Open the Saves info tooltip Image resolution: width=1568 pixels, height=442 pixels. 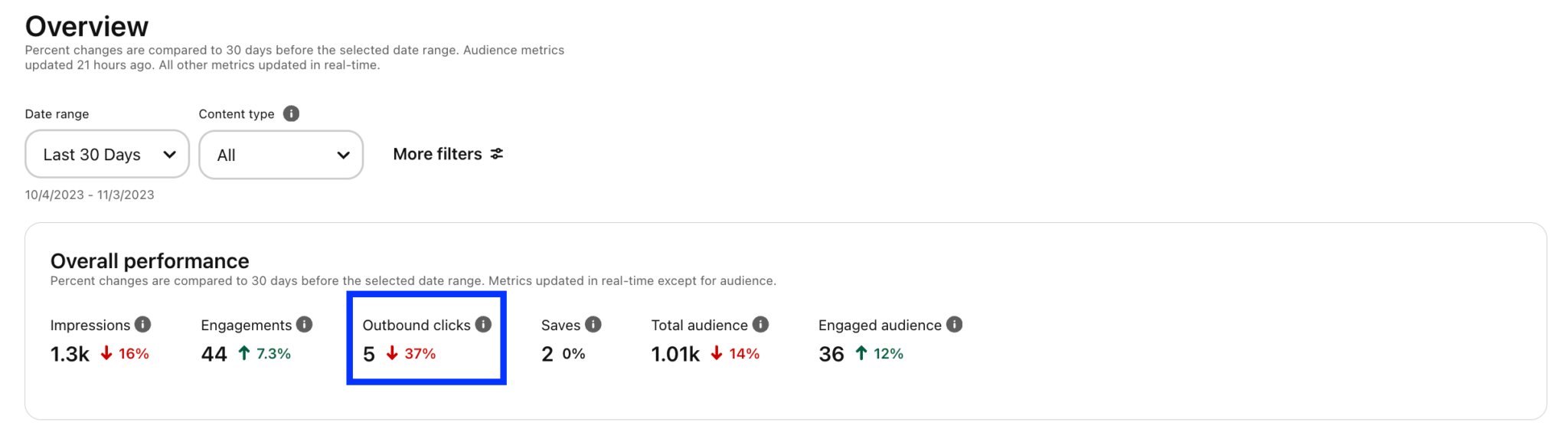coord(594,324)
